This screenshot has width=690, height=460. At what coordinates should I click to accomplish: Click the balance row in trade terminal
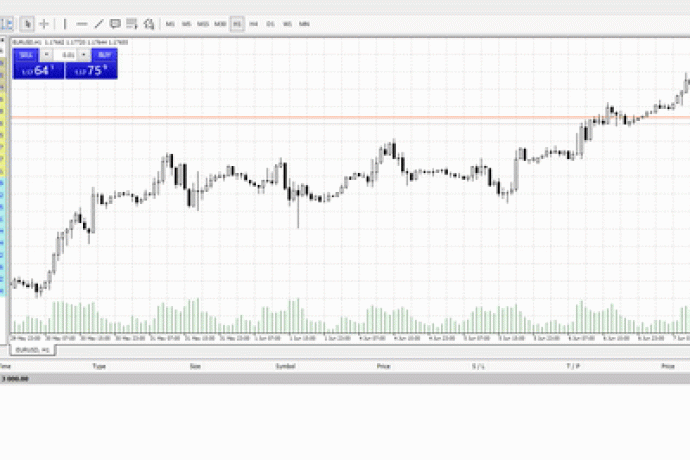pyautogui.click(x=345, y=379)
